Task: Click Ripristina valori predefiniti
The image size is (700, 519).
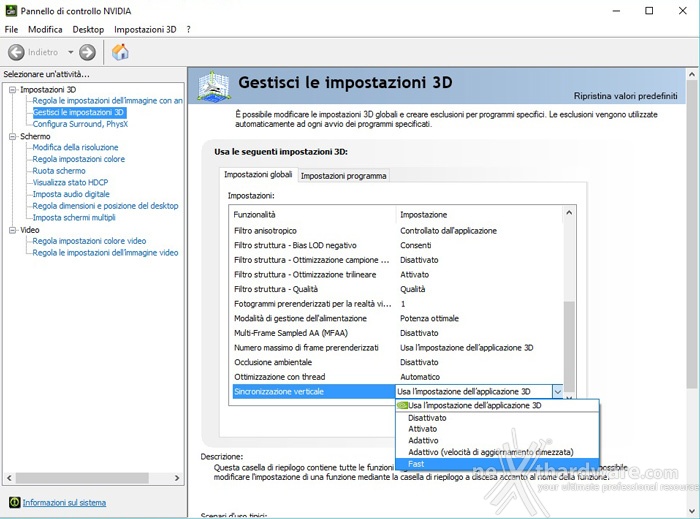Action: click(x=625, y=96)
